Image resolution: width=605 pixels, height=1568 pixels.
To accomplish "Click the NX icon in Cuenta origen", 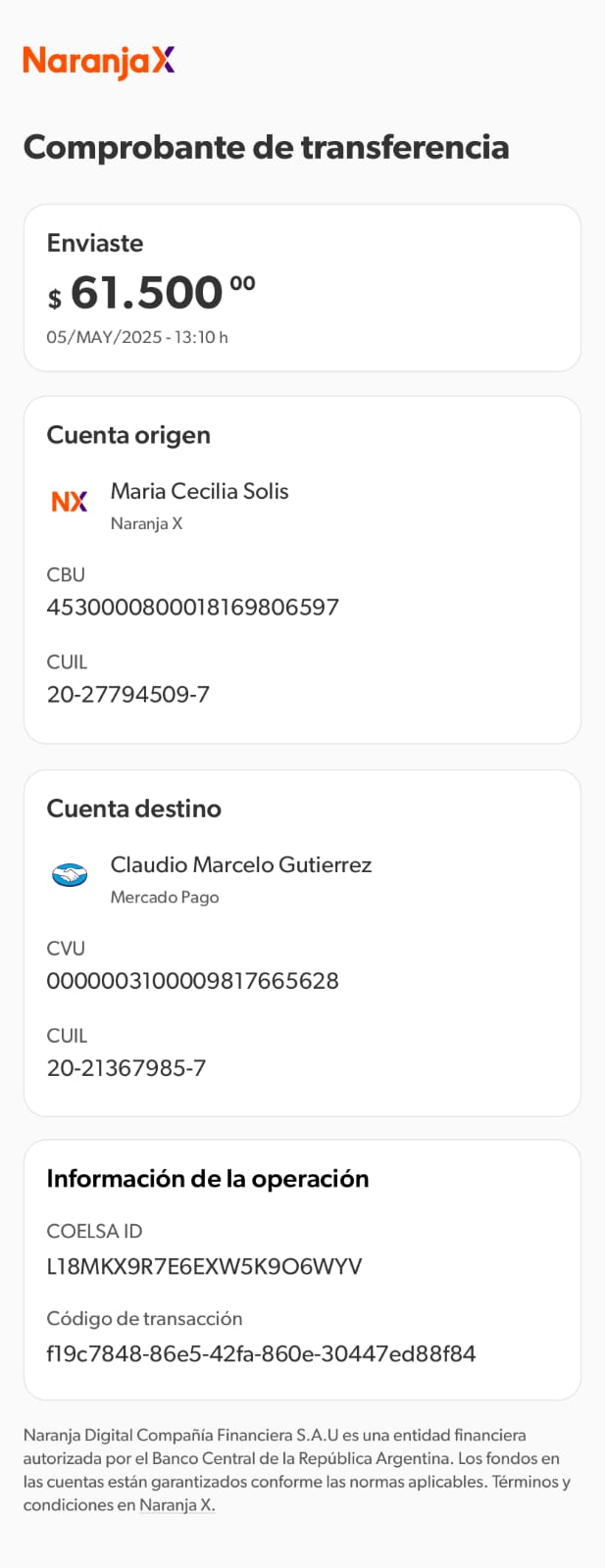I will point(70,502).
